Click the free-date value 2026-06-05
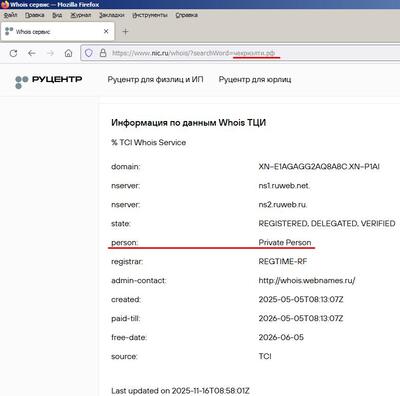Viewport: 400px width, 396px height. (281, 337)
